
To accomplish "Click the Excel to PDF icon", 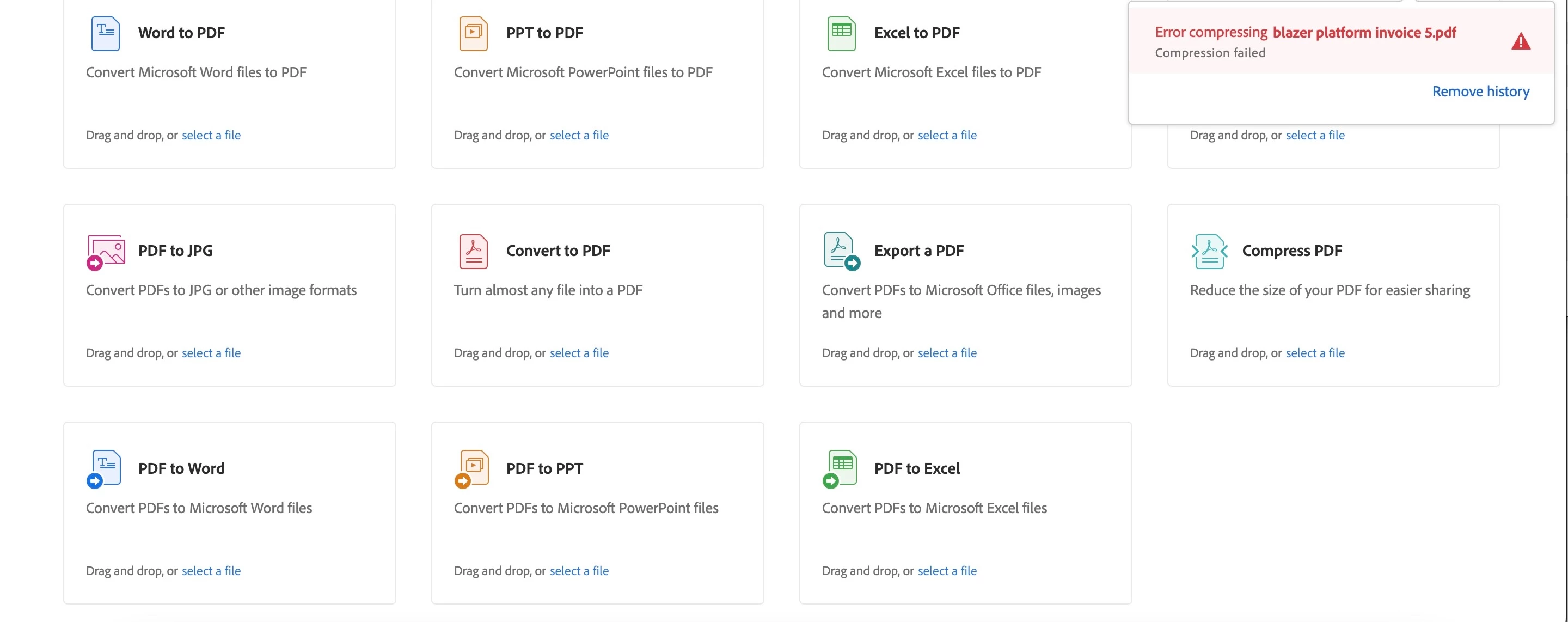I will pos(841,33).
